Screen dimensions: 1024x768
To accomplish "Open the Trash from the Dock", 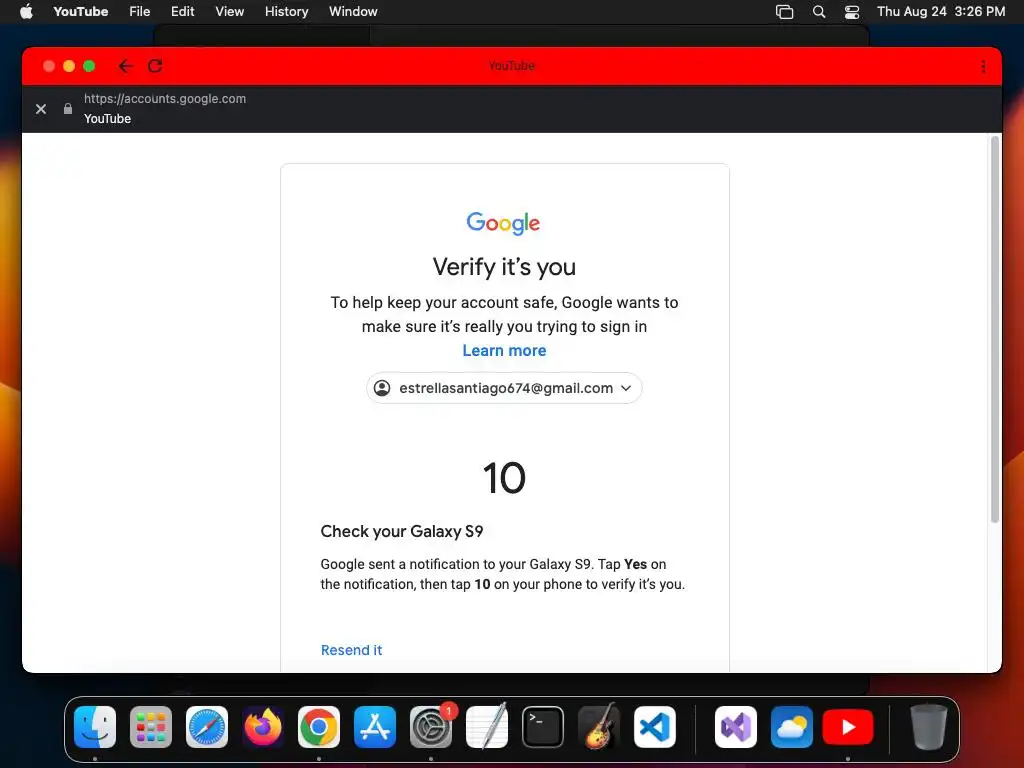I will coord(929,727).
